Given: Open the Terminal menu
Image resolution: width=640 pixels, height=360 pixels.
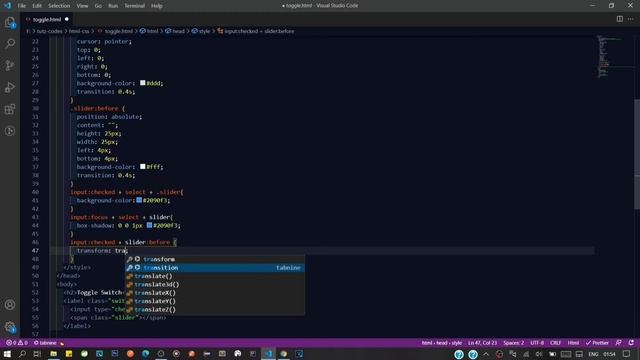Looking at the screenshot, I should tap(134, 6).
